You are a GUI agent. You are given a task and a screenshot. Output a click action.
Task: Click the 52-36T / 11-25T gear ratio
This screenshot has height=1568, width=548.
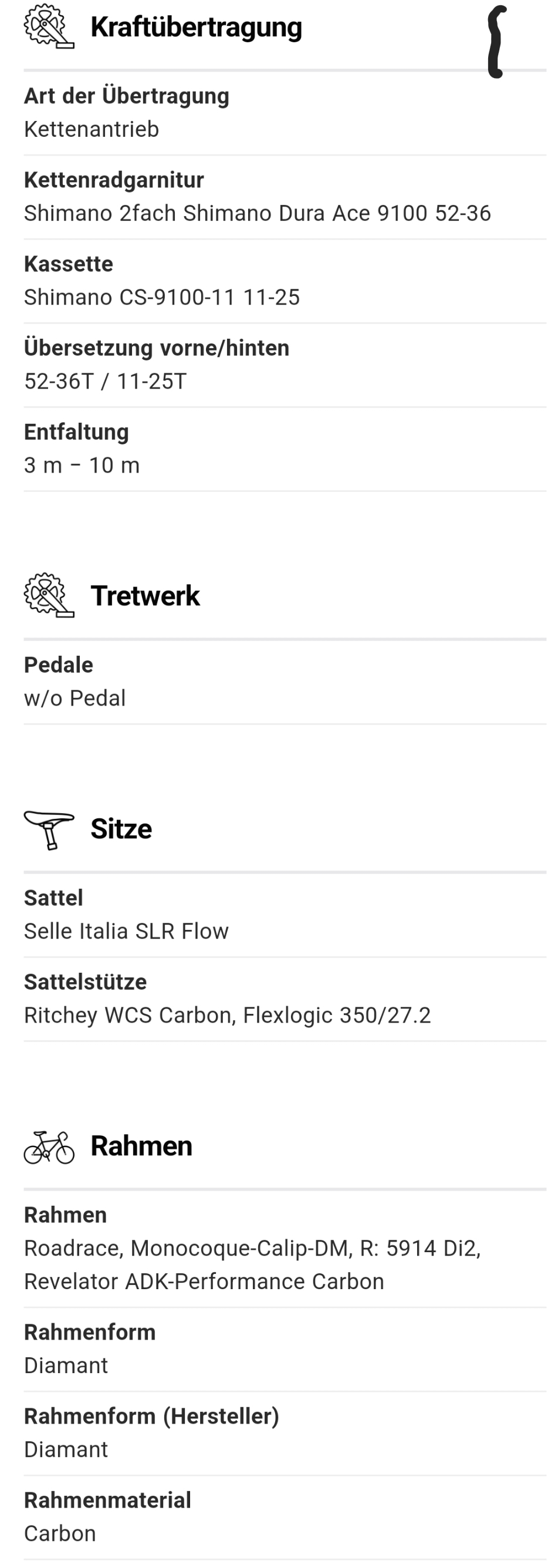click(x=105, y=381)
